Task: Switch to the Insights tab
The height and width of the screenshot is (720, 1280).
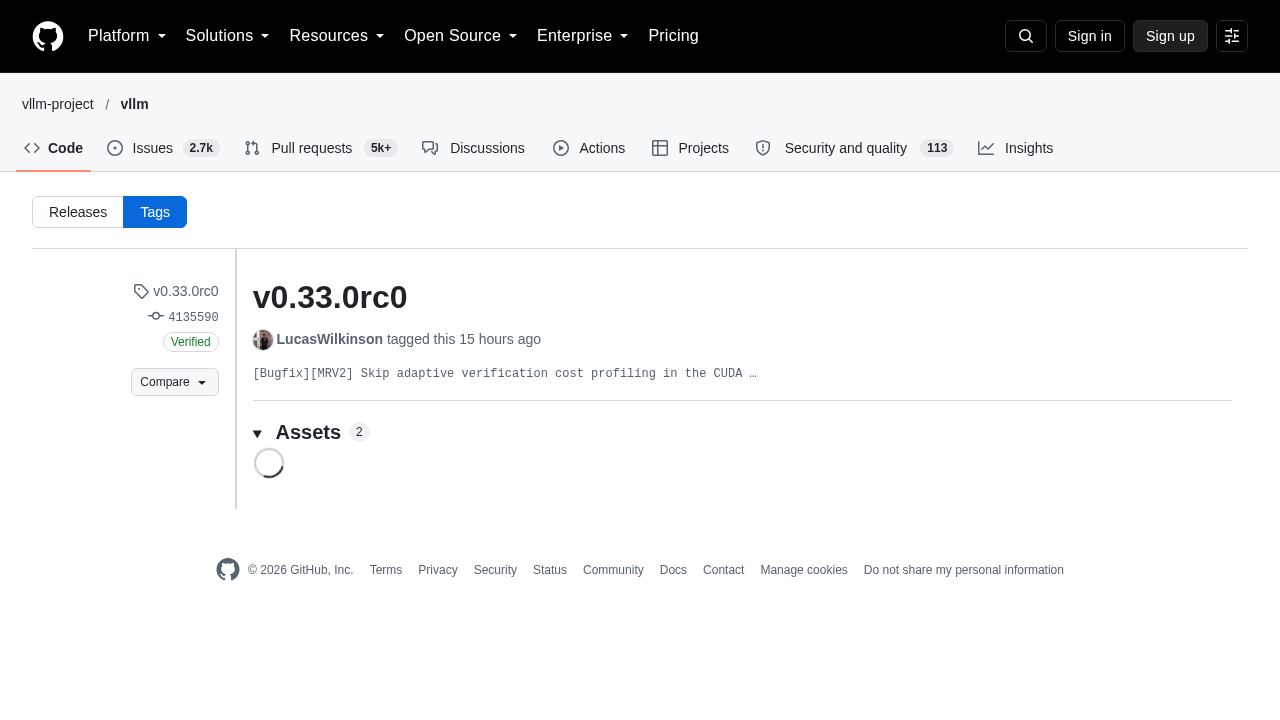Action: point(1015,148)
